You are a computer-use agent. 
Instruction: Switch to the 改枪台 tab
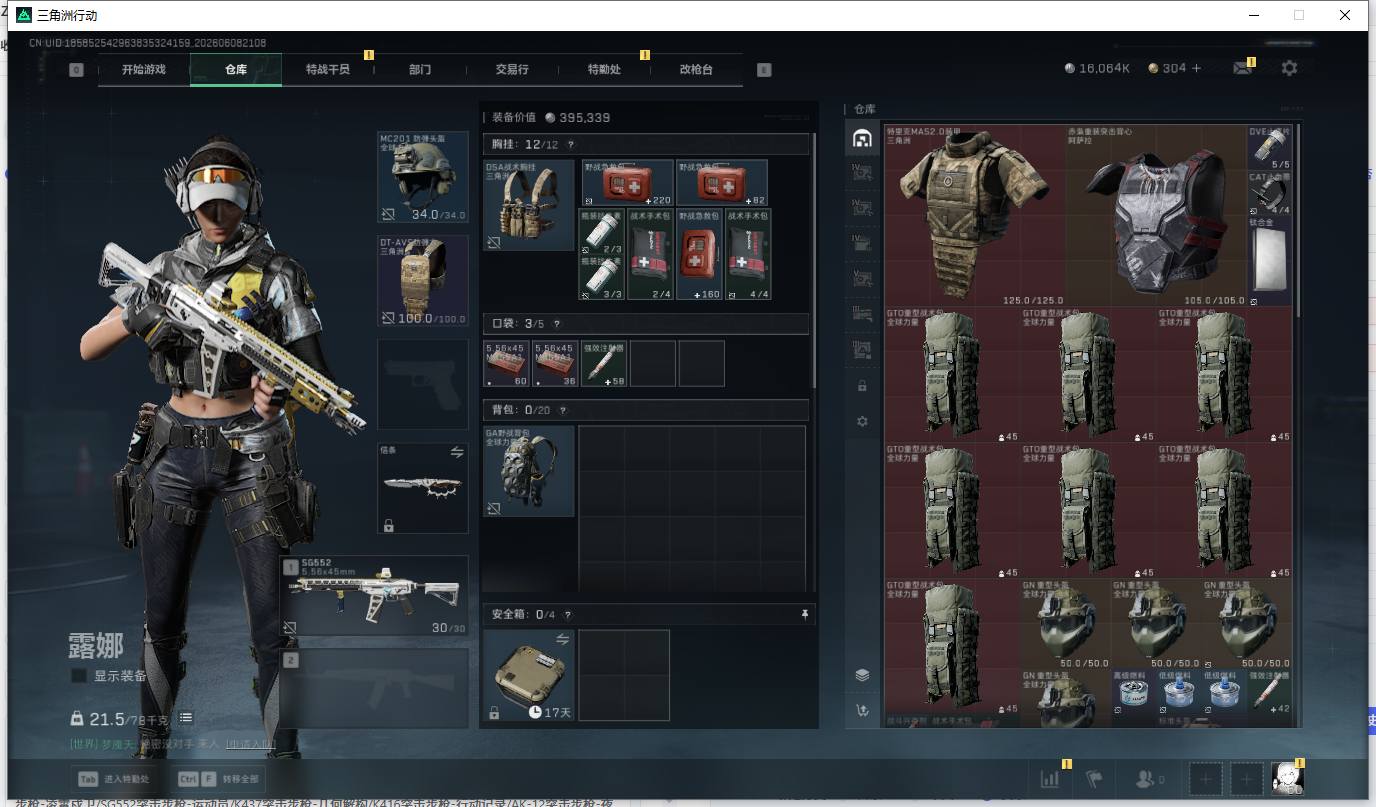tap(696, 70)
